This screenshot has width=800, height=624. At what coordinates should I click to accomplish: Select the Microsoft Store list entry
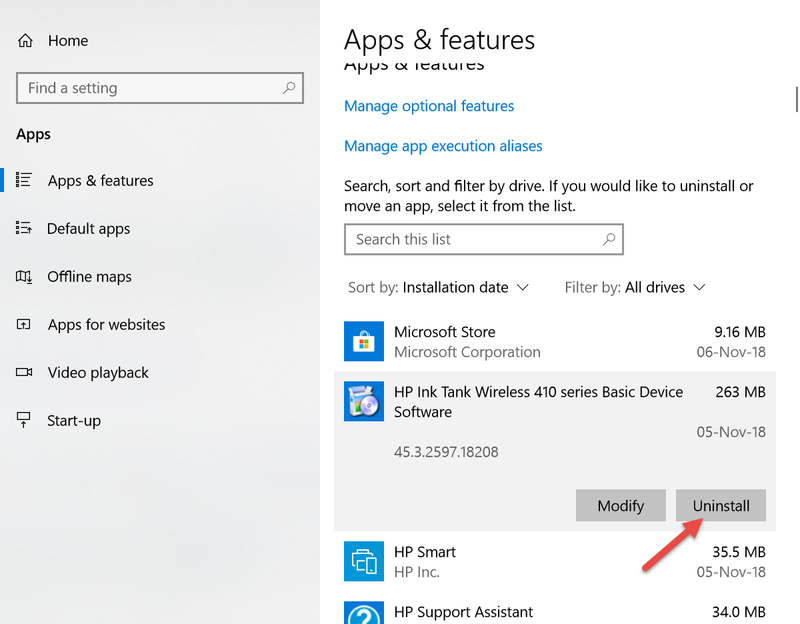(x=555, y=341)
